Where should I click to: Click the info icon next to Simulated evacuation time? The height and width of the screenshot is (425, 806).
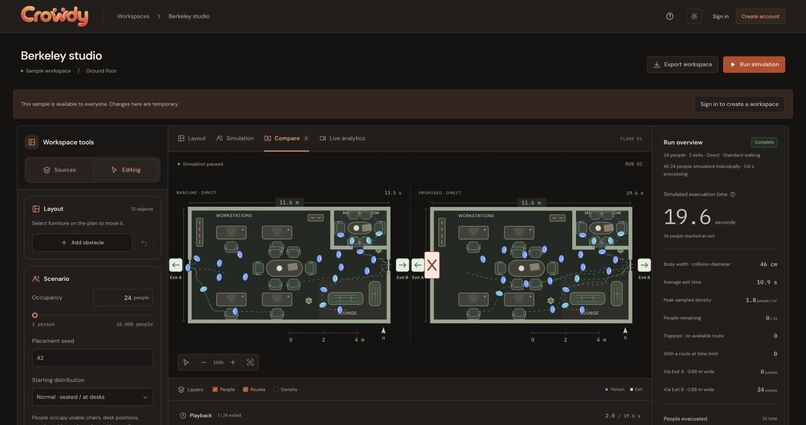click(x=732, y=194)
